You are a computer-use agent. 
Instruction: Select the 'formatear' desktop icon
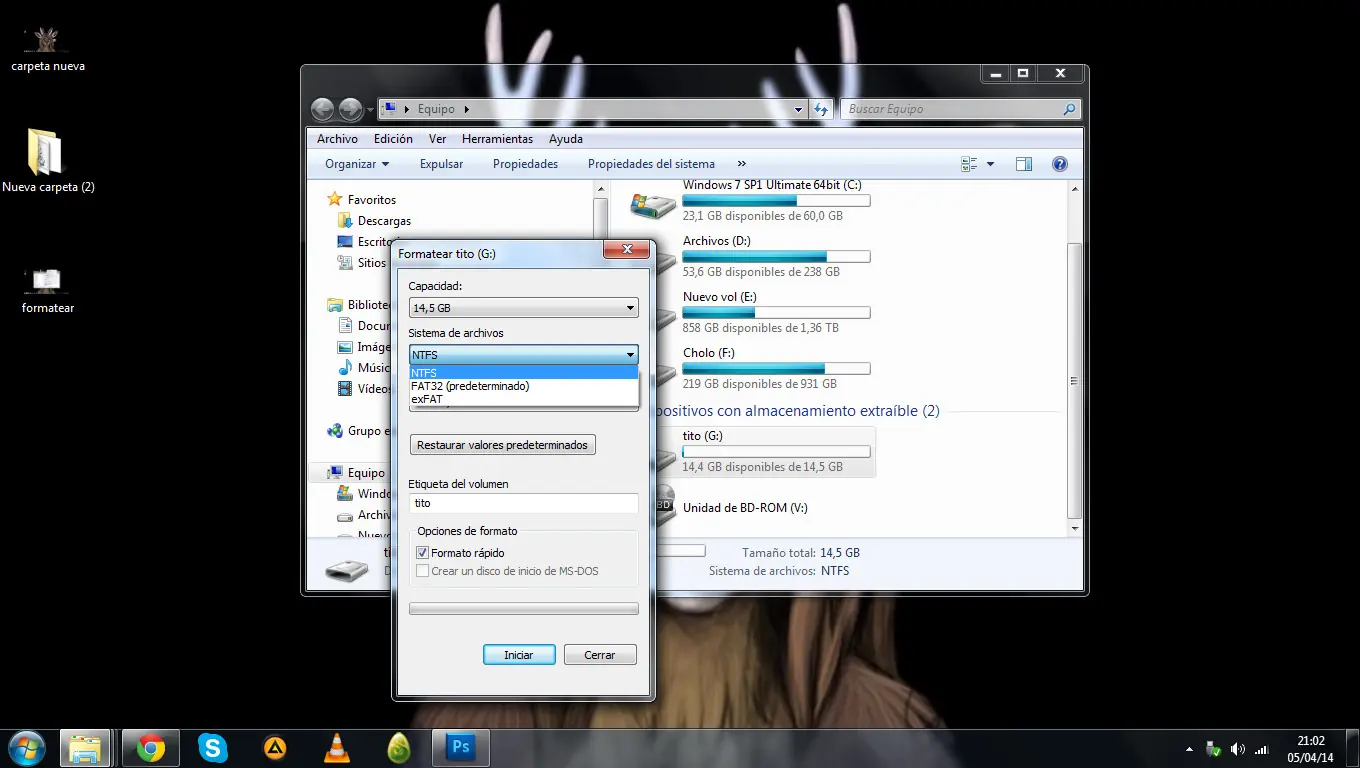click(48, 290)
